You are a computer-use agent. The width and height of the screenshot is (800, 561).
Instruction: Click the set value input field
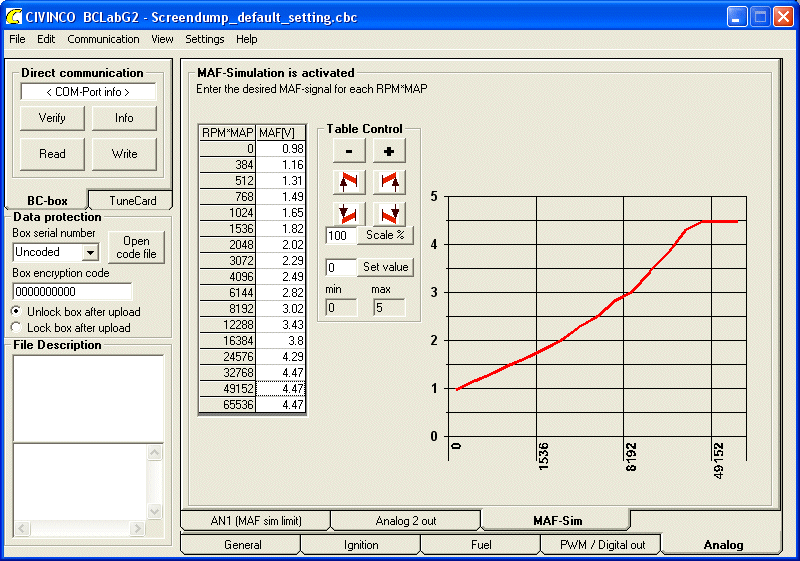click(340, 267)
